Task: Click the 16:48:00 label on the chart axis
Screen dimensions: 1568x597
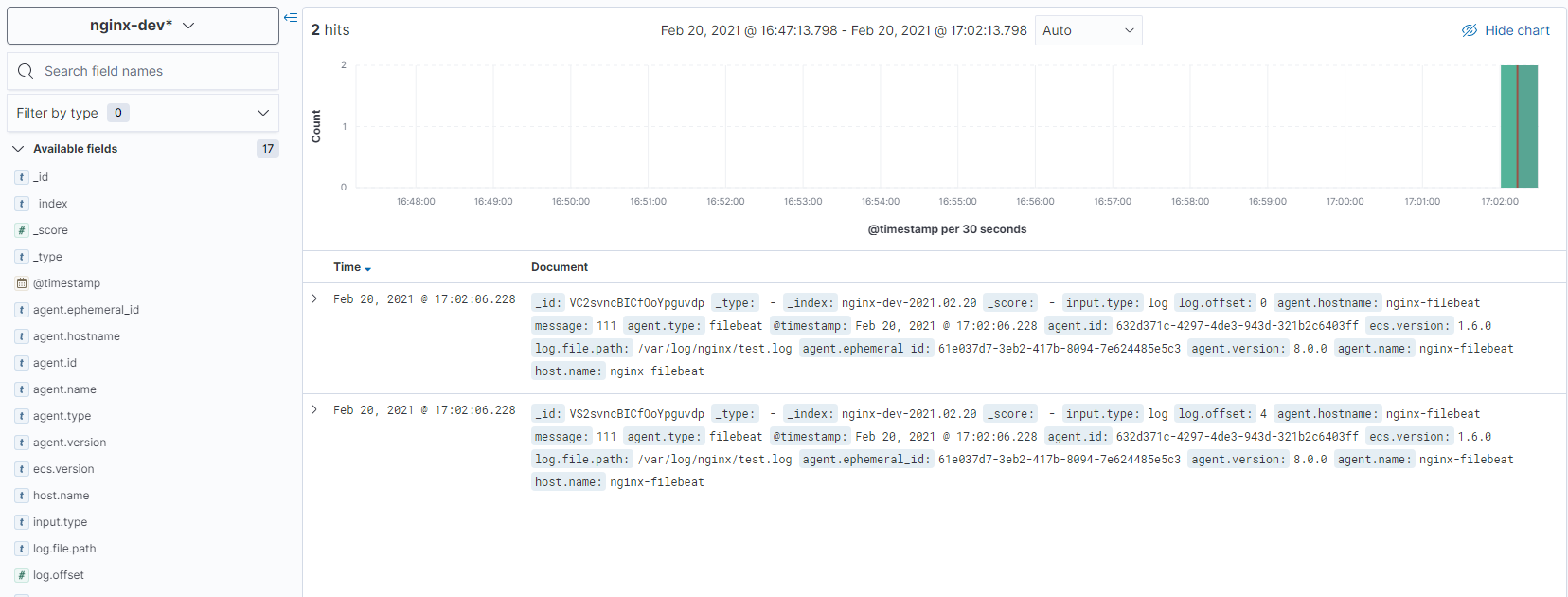Action: pos(416,202)
